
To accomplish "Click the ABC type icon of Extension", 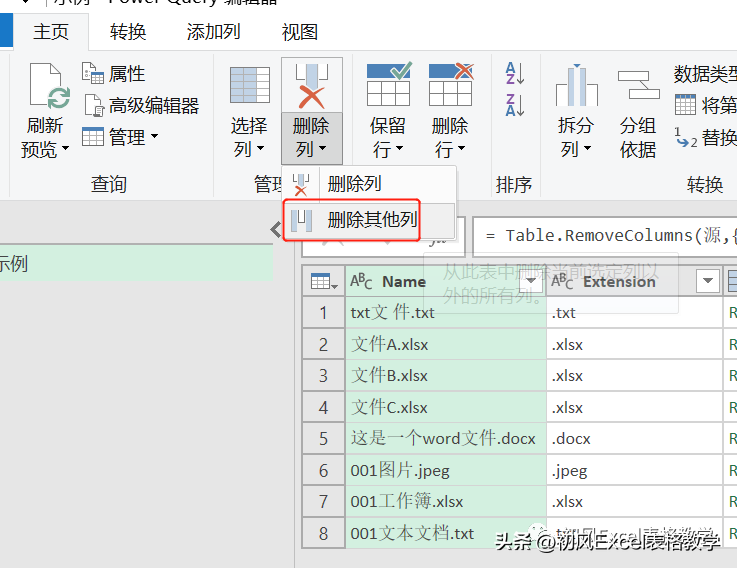I will pos(562,281).
